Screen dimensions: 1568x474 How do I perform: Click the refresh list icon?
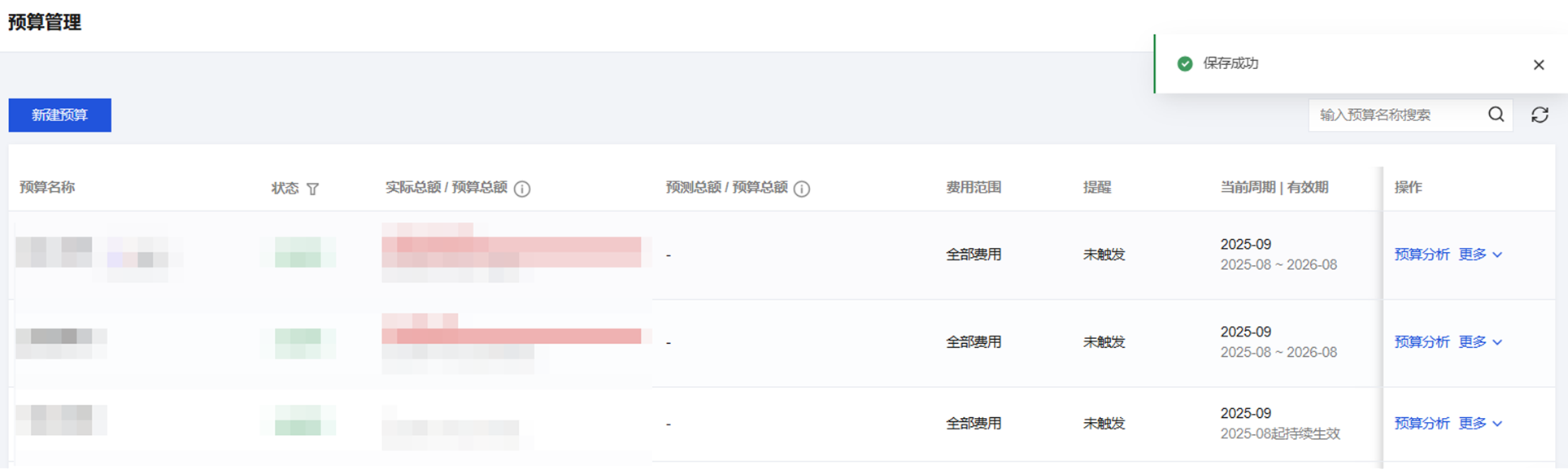[1540, 115]
